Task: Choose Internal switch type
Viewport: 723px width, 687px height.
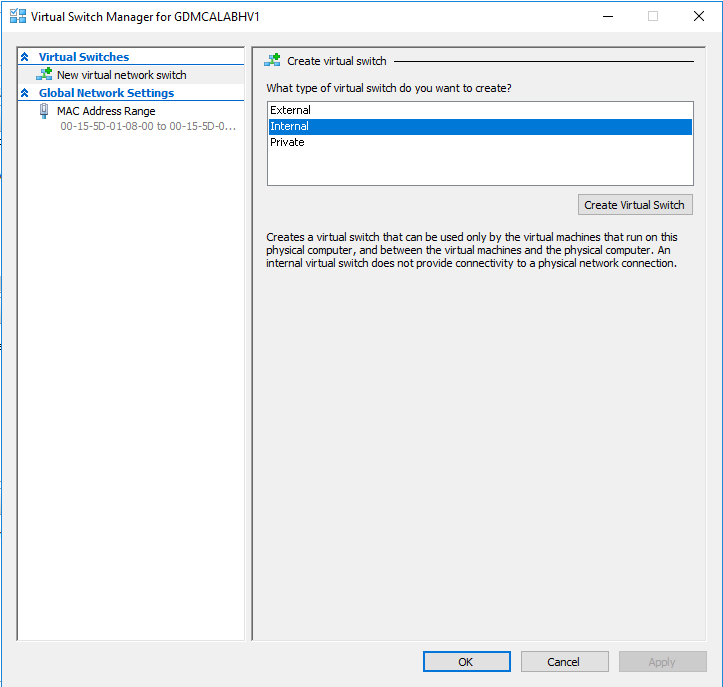Action: pos(480,126)
